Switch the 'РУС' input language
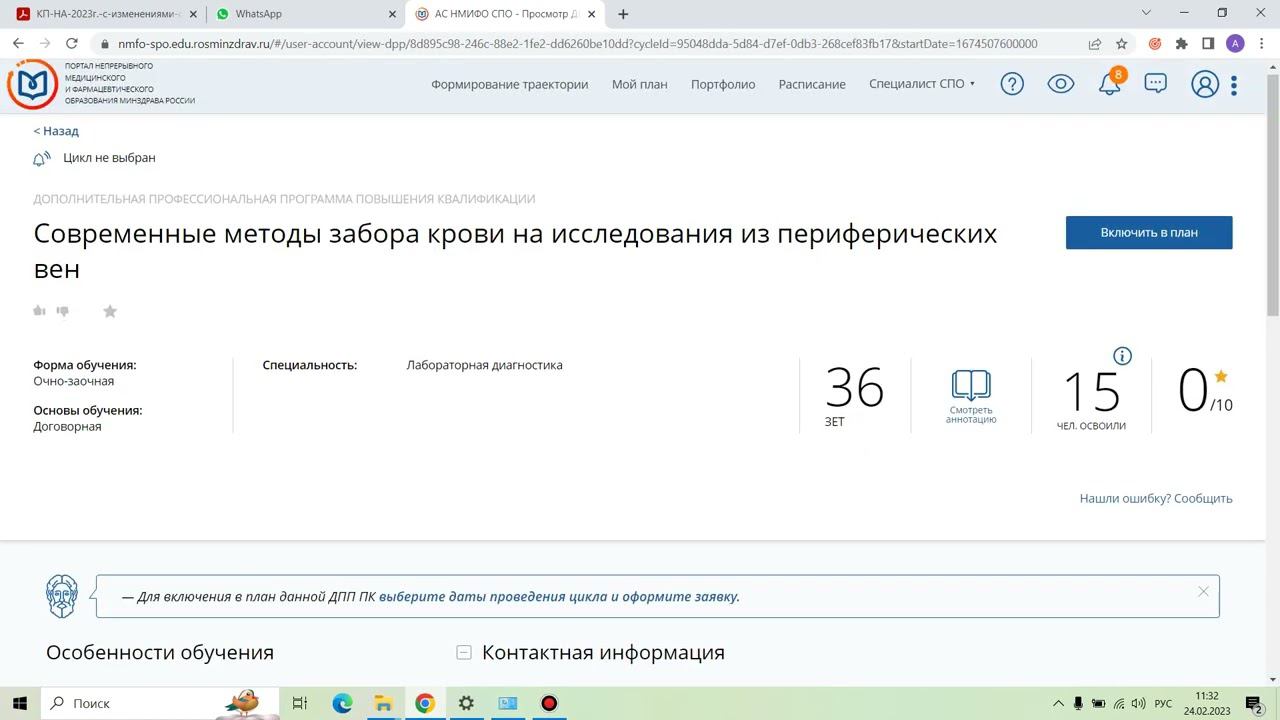The width and height of the screenshot is (1280, 720). coord(1163,703)
